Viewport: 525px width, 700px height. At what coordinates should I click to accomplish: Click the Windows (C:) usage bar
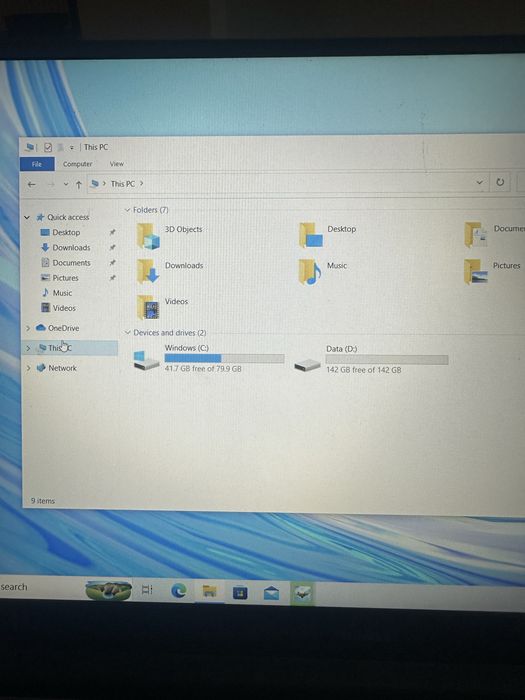coord(225,358)
